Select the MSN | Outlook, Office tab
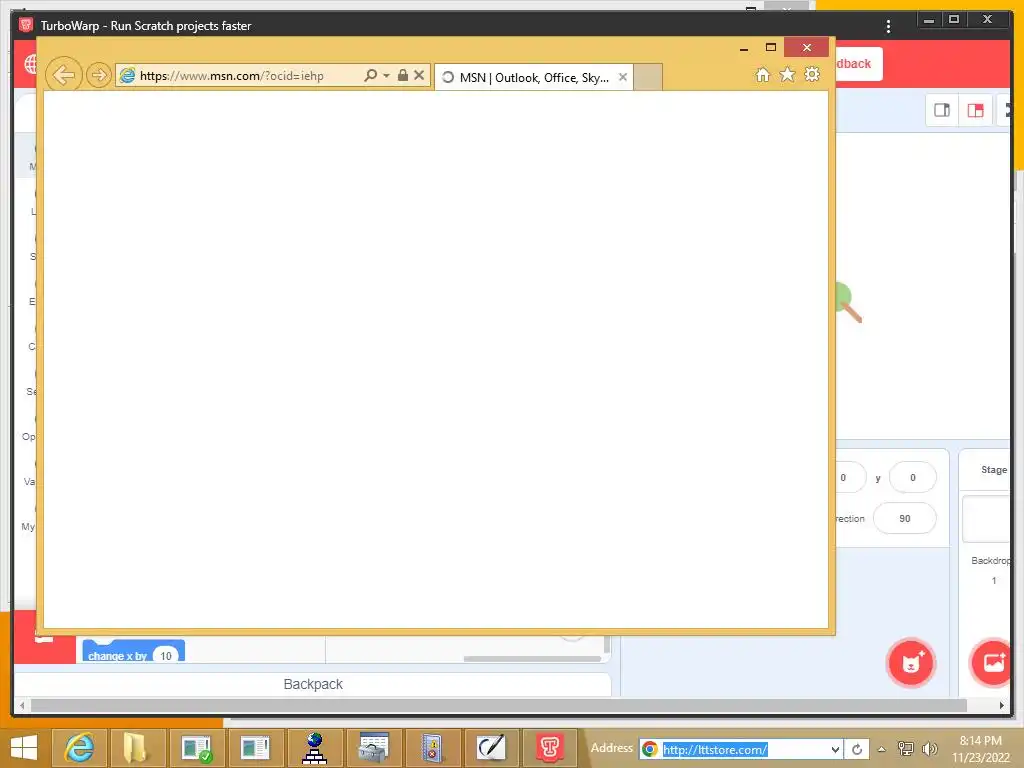1024x768 pixels. click(534, 77)
